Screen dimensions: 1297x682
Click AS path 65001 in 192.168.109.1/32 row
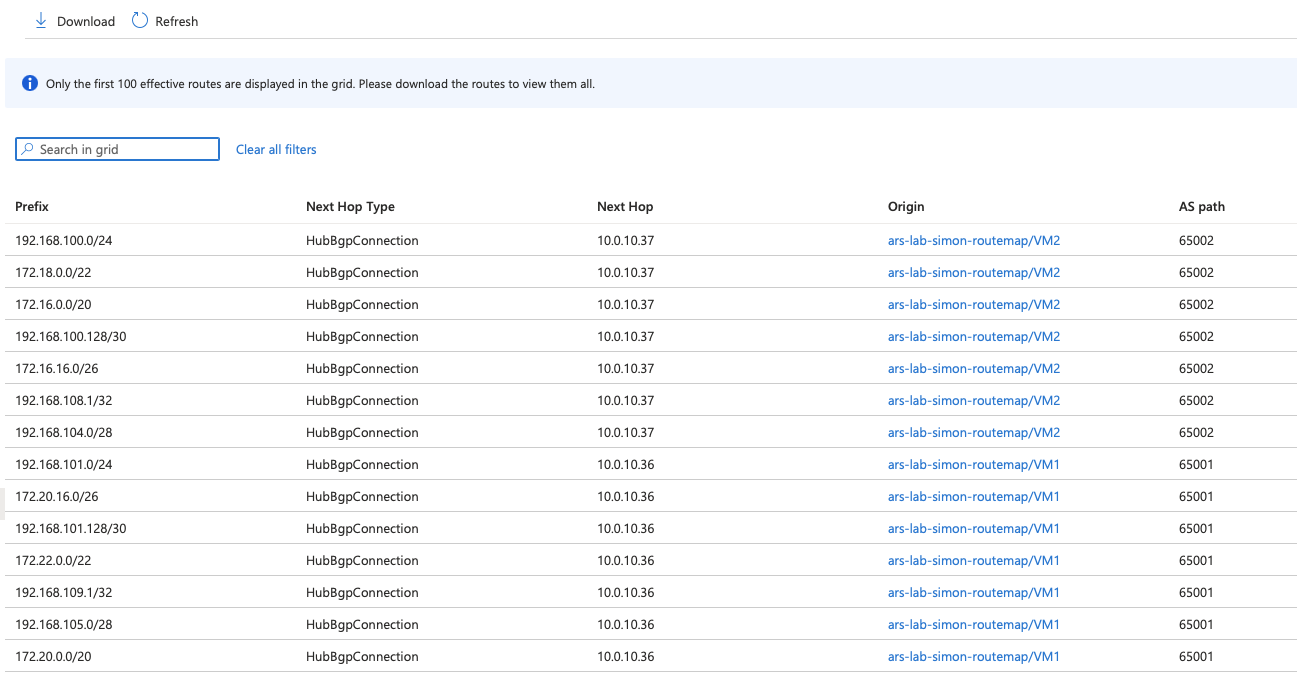pyautogui.click(x=1197, y=592)
